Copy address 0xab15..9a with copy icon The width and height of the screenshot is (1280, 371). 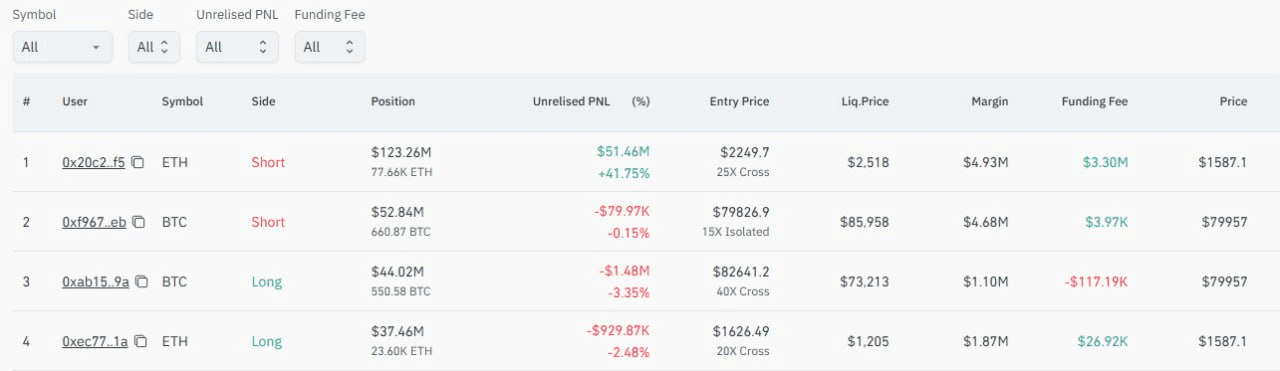[x=141, y=282]
